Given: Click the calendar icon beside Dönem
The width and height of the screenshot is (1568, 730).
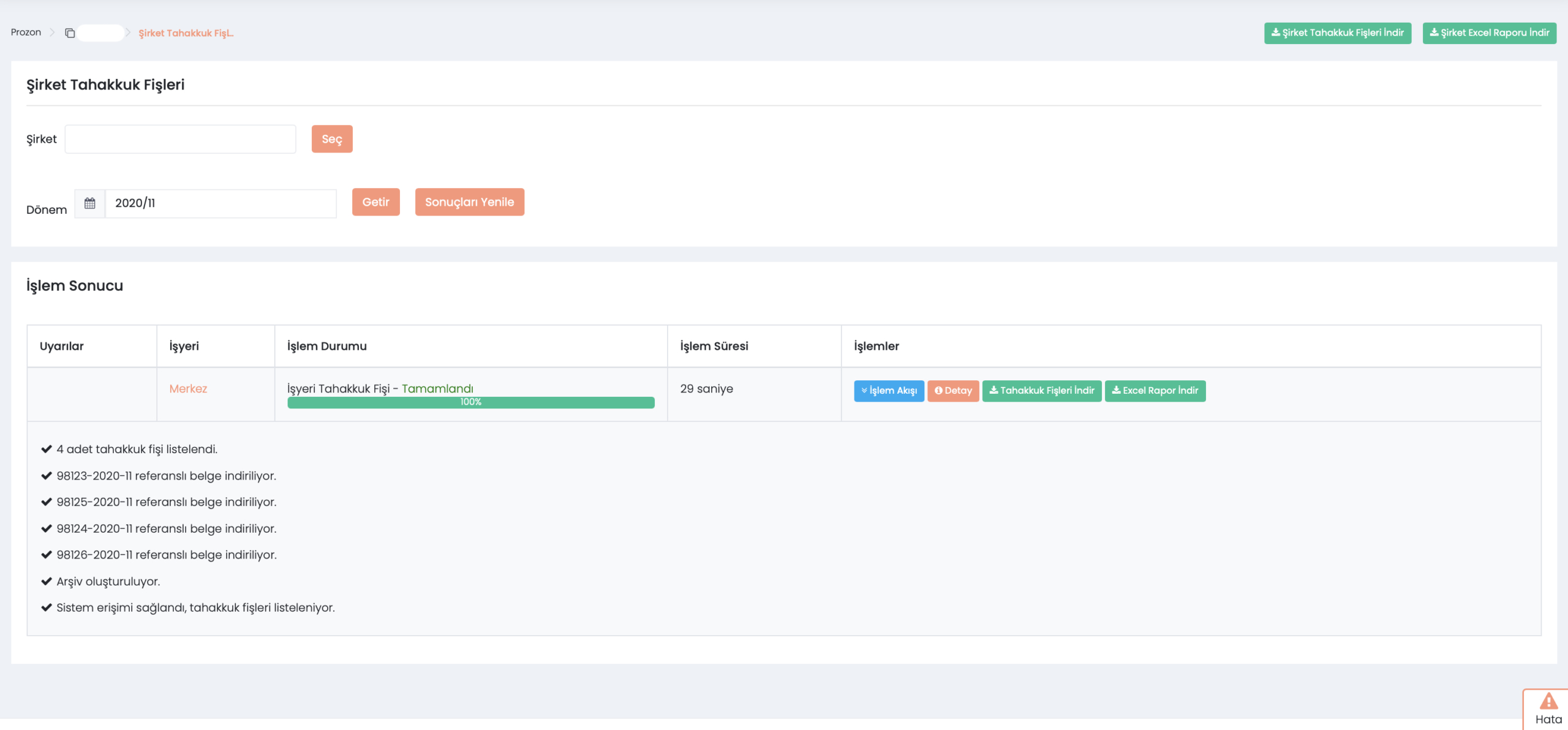Looking at the screenshot, I should pos(89,203).
